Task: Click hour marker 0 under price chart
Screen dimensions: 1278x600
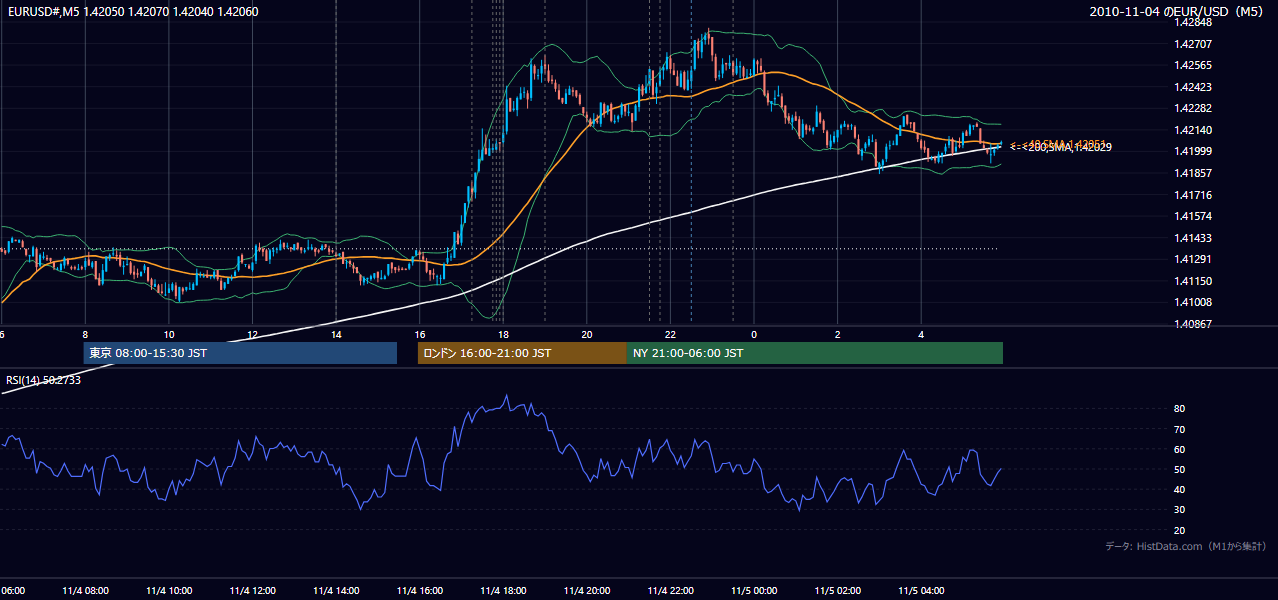Action: point(754,334)
